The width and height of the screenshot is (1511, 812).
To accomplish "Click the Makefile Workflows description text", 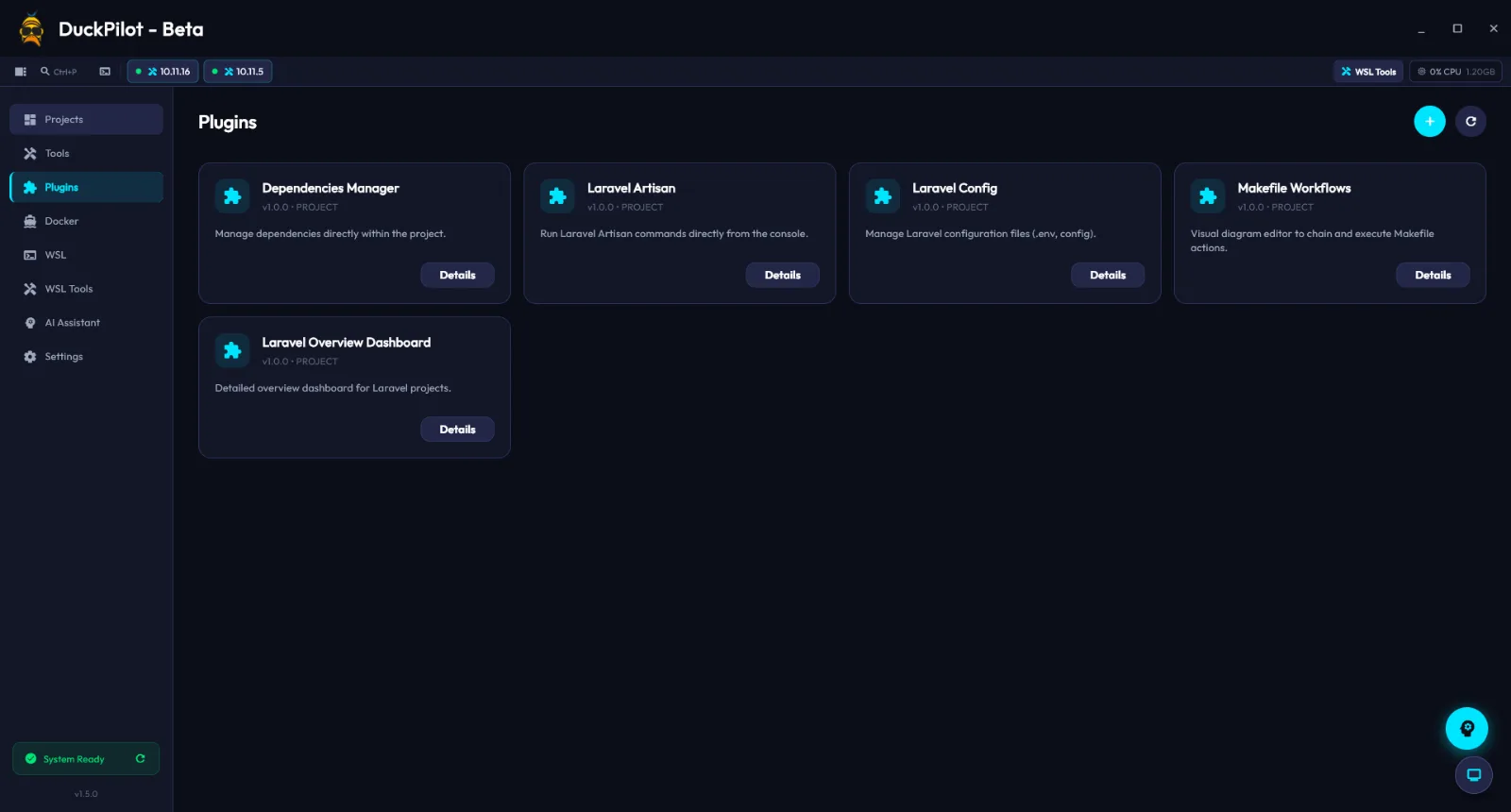I will pos(1312,241).
